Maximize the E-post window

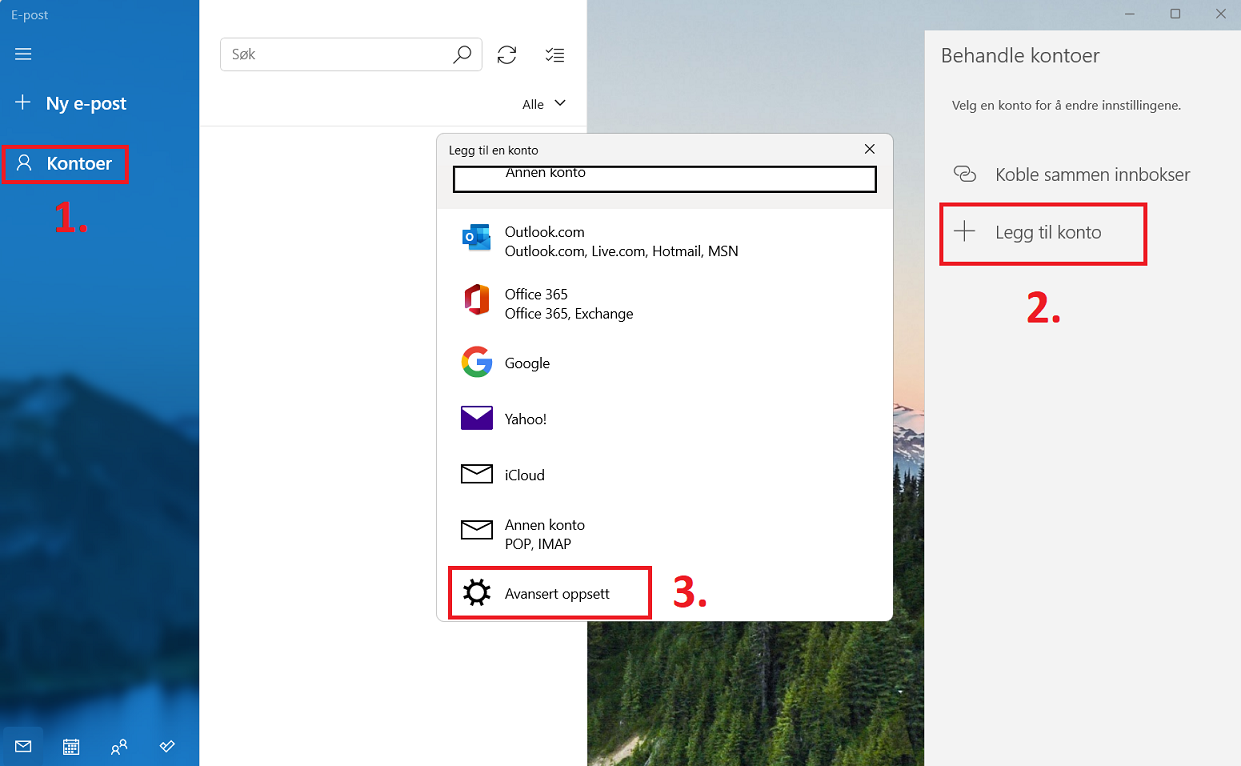tap(1175, 14)
